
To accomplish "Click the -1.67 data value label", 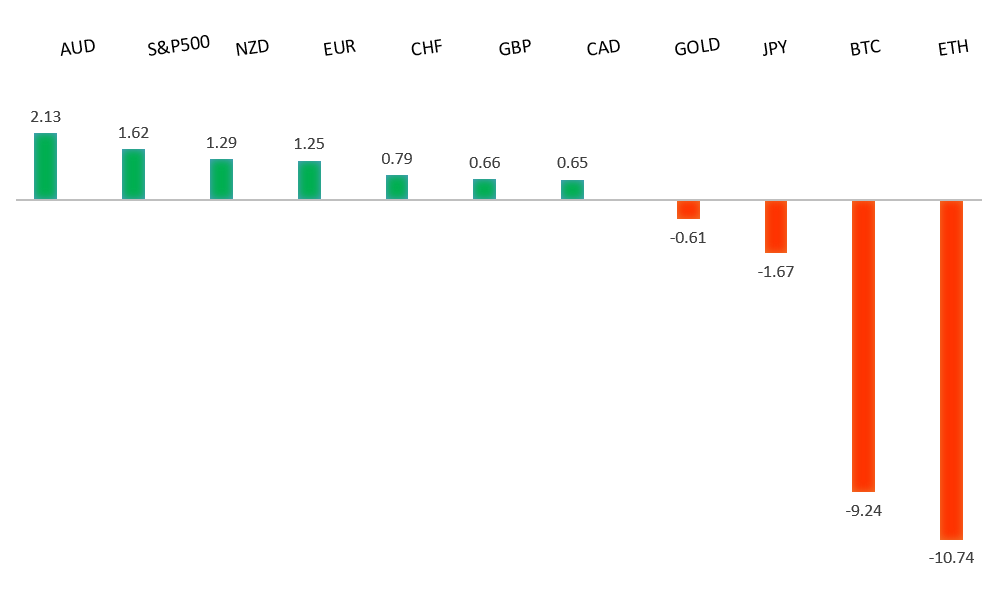I will tap(776, 271).
